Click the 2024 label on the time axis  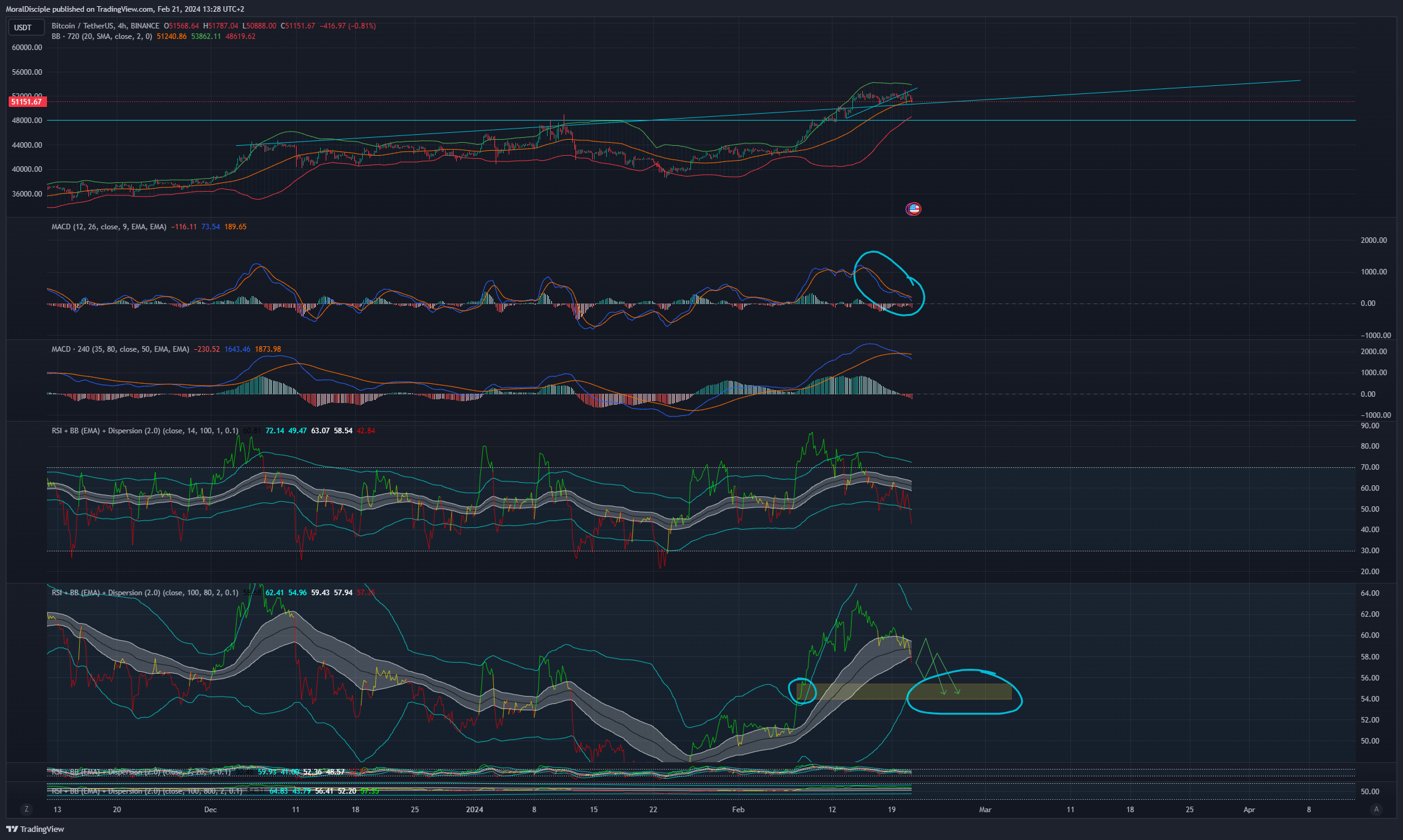475,810
